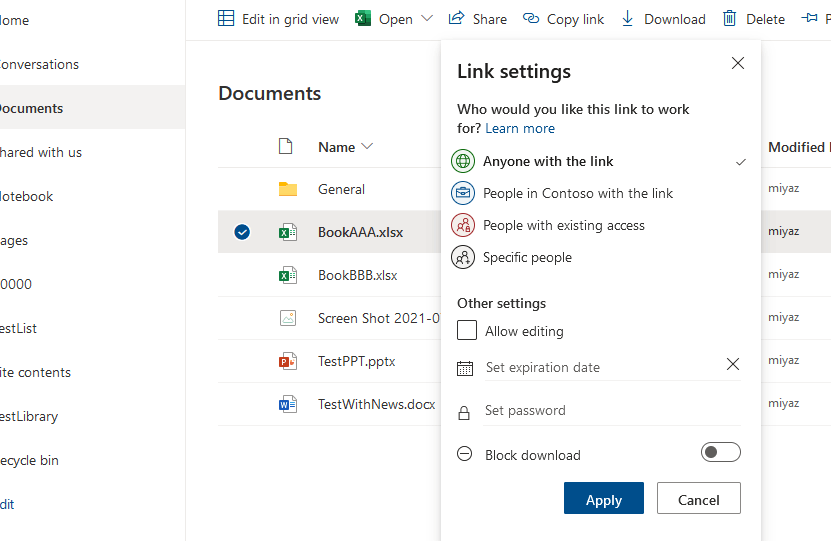Click the calendar icon for expiration date
Image resolution: width=831 pixels, height=541 pixels.
[x=465, y=368]
